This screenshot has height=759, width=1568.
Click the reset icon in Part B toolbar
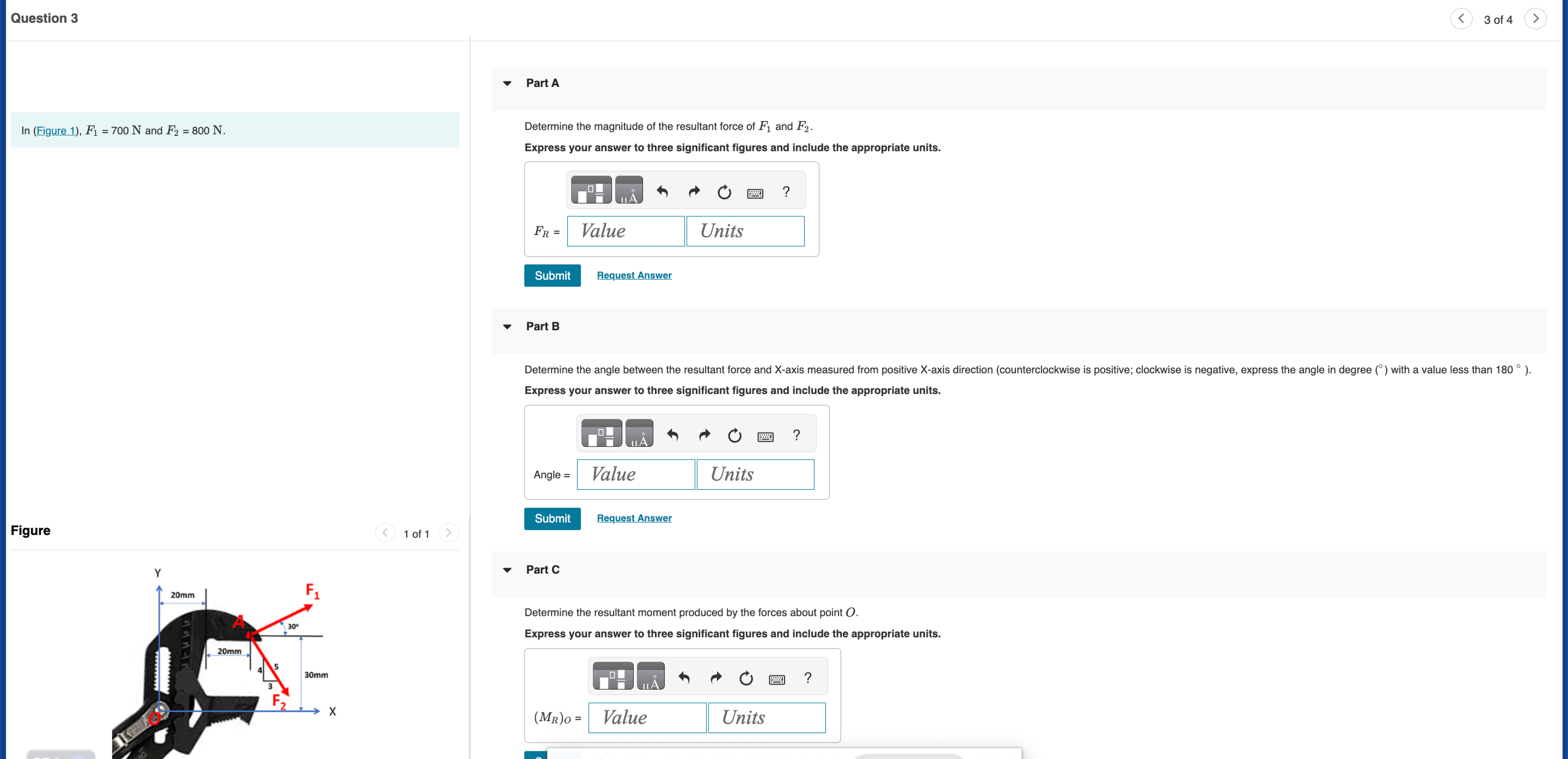(735, 435)
